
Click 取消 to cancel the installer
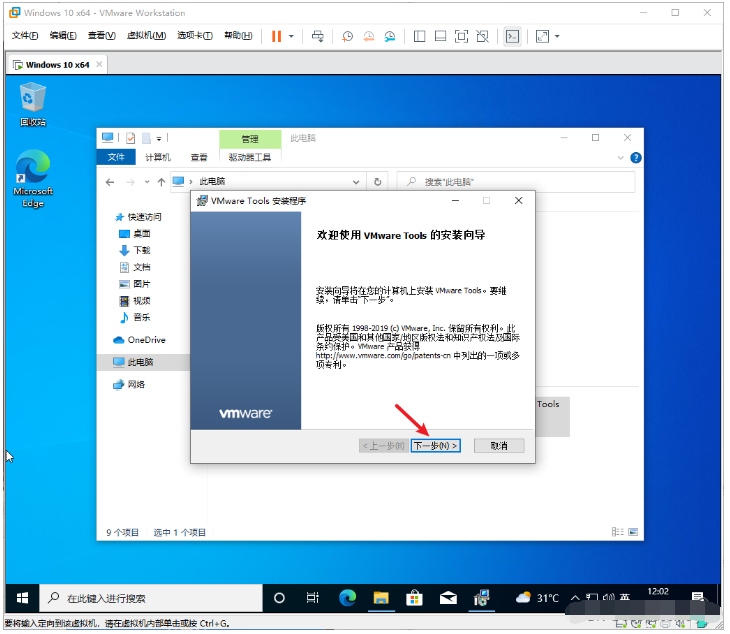click(x=499, y=445)
